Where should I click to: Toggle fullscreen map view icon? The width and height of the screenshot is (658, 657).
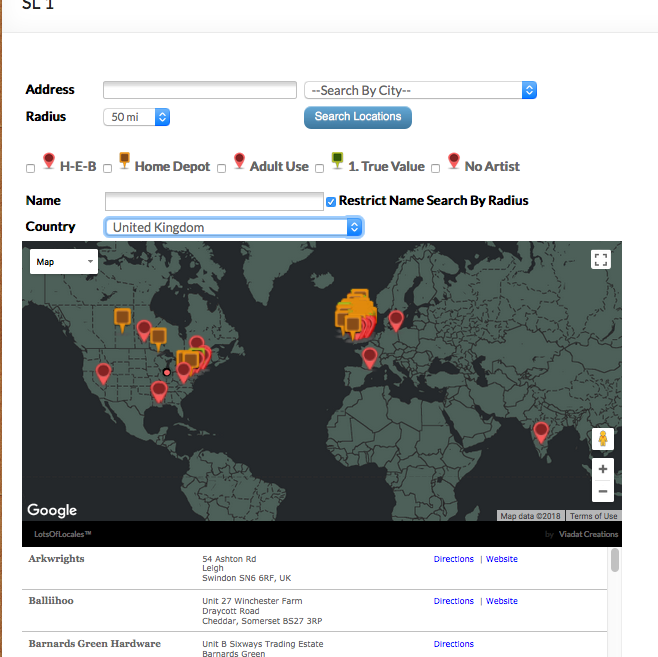pyautogui.click(x=600, y=260)
